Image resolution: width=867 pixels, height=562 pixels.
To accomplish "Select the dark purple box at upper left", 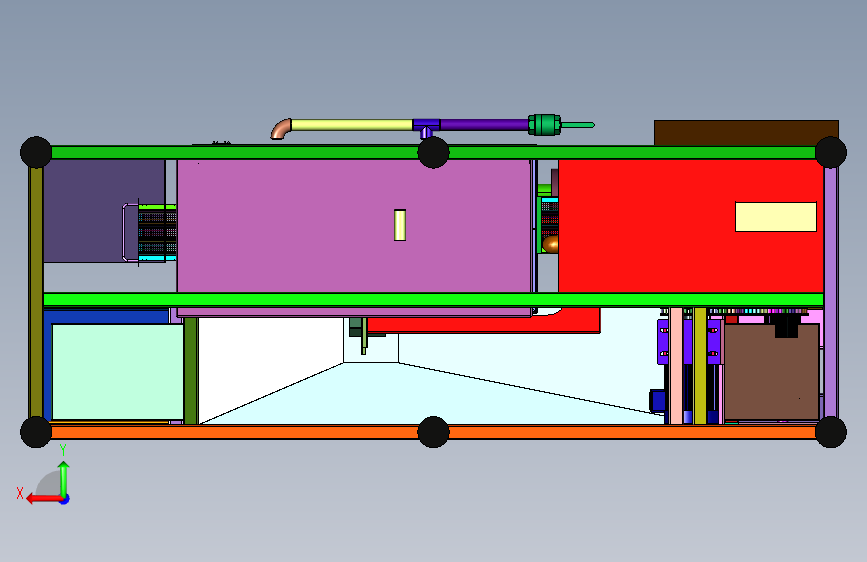I will (104, 211).
